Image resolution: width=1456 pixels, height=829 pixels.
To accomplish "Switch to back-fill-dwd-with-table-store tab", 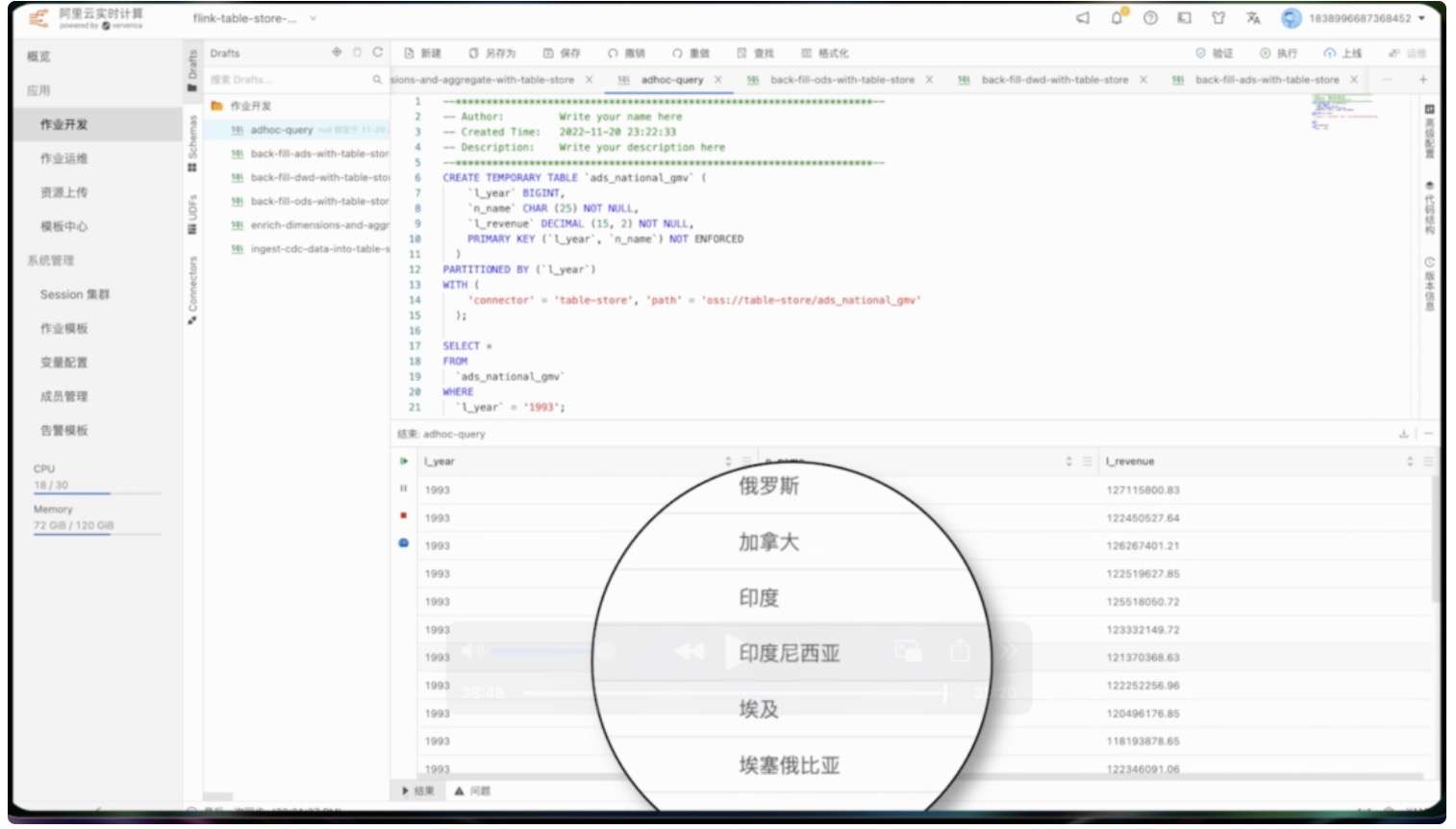I will [x=1055, y=80].
